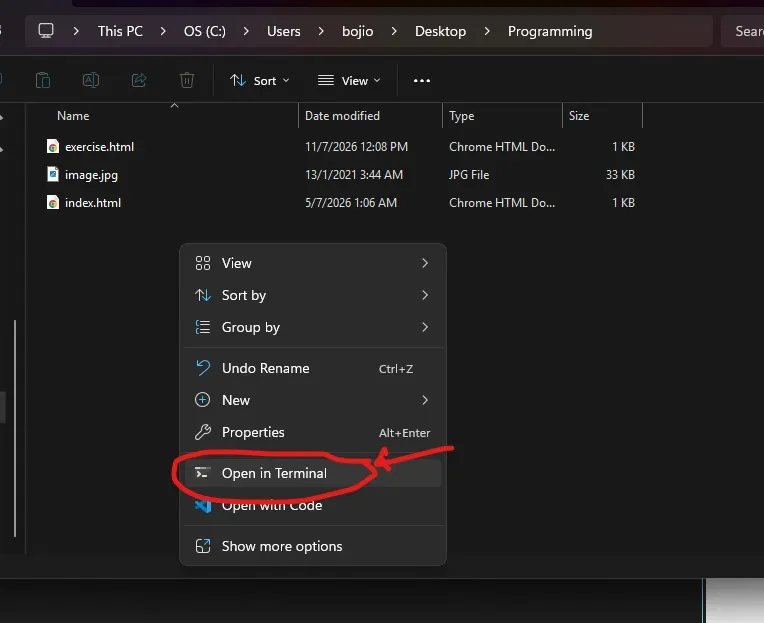Screen dimensions: 764x623
Task: Click the date 13/1/2021 3:44 AM
Action: pyautogui.click(x=354, y=174)
